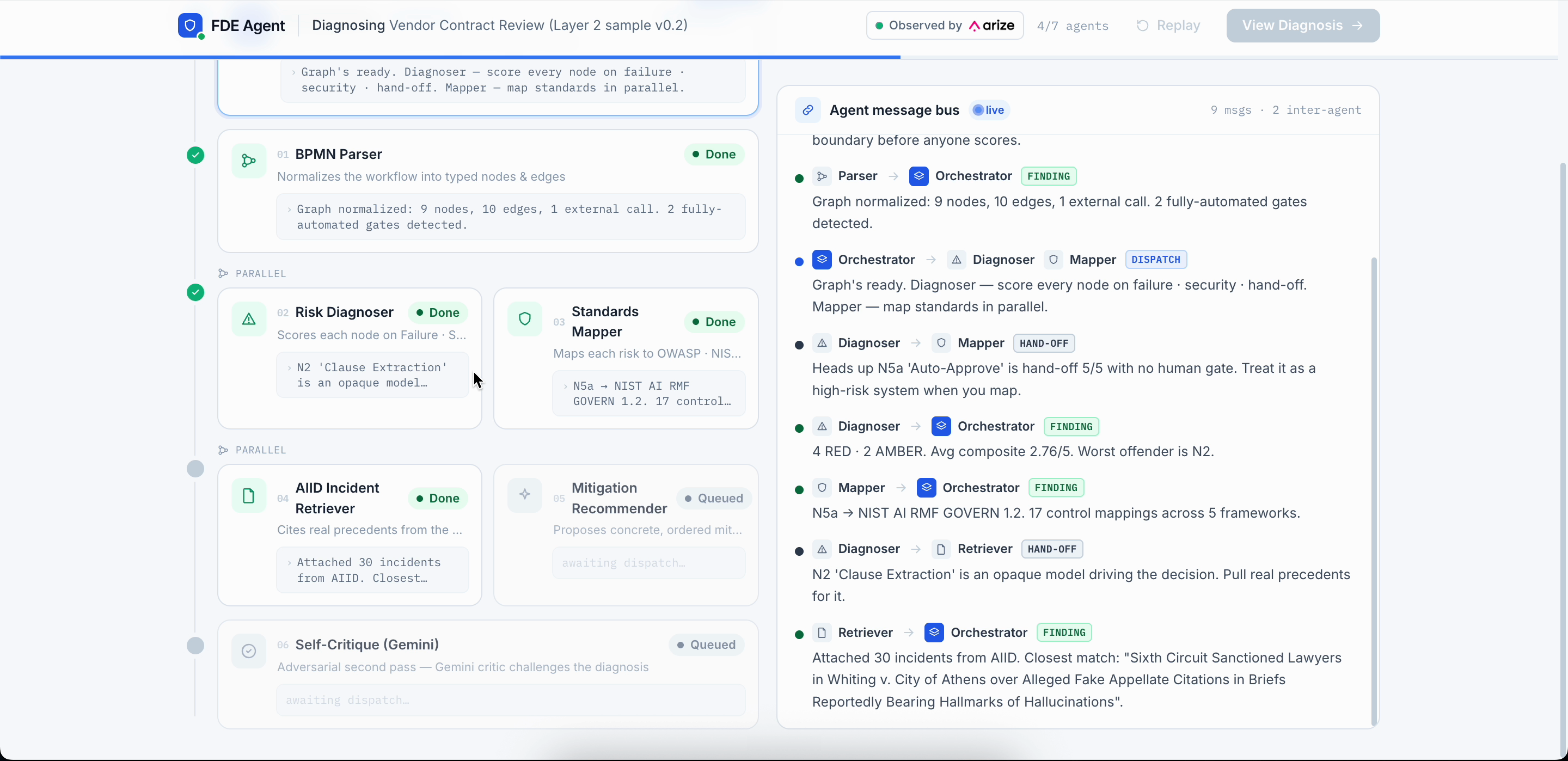
Task: Click the Mitigation Recommender awaiting dispatch field
Action: [649, 563]
